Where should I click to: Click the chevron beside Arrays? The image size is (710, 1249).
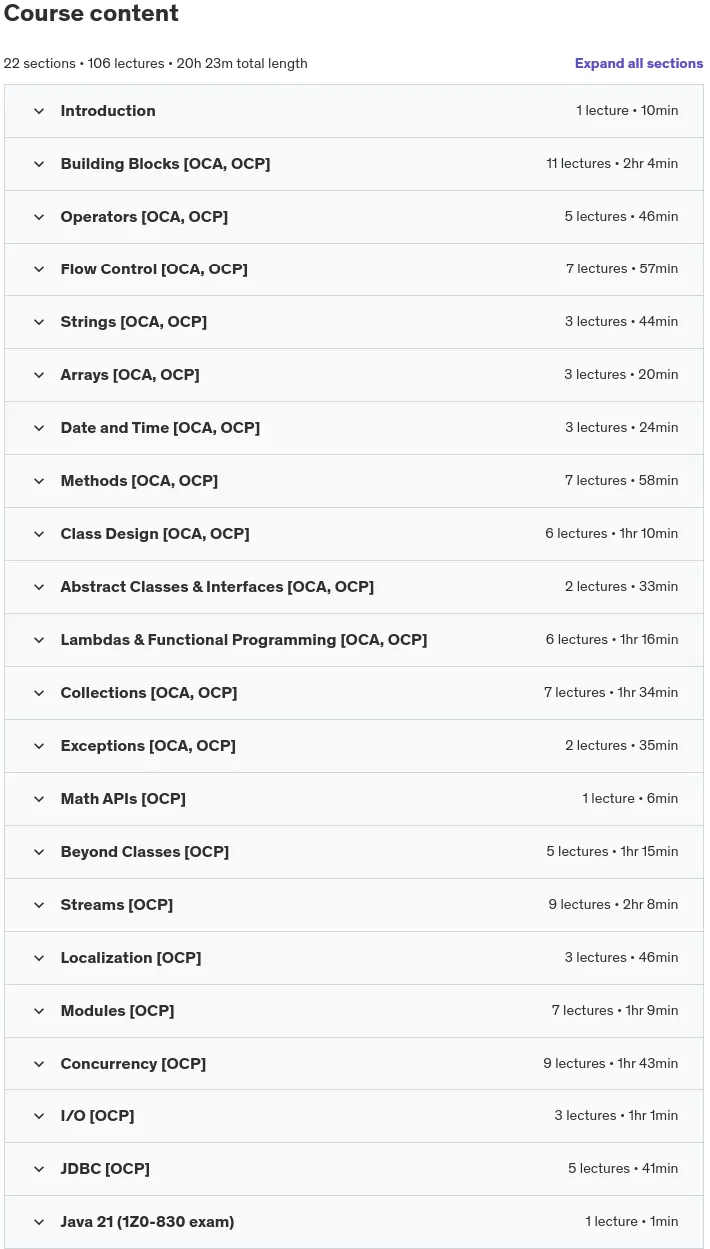[39, 375]
